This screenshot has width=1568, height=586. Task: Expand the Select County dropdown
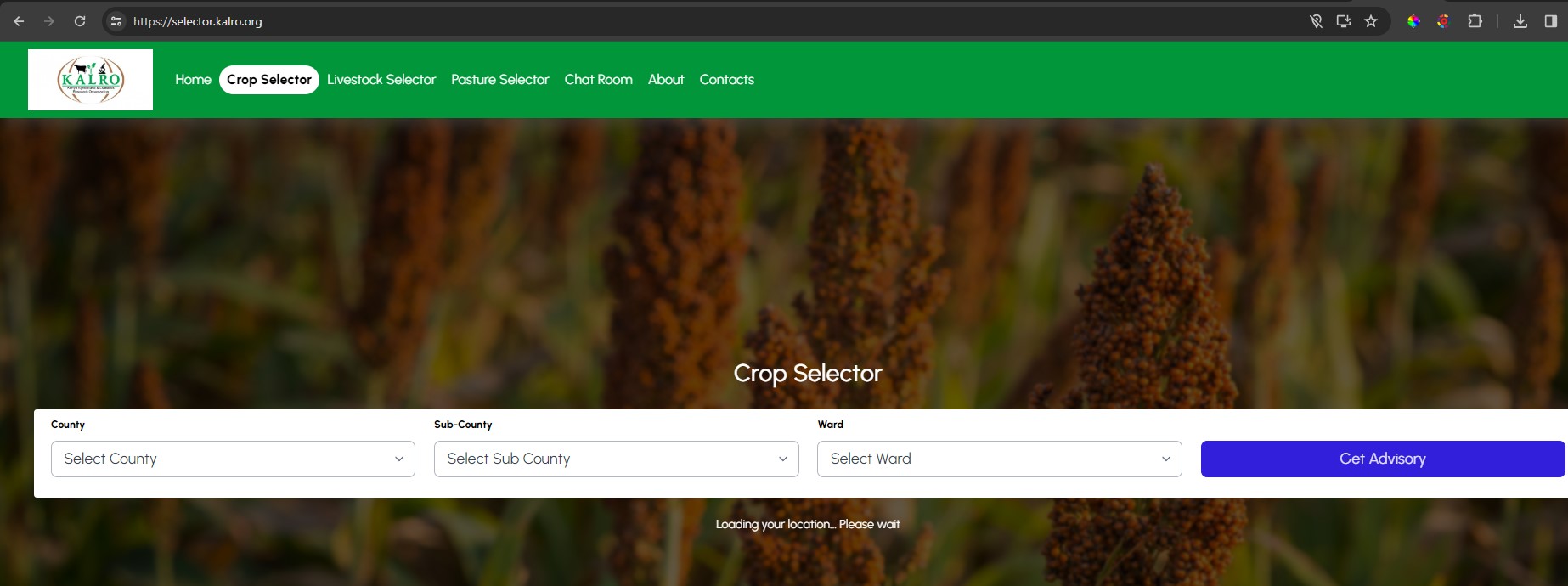tap(233, 459)
